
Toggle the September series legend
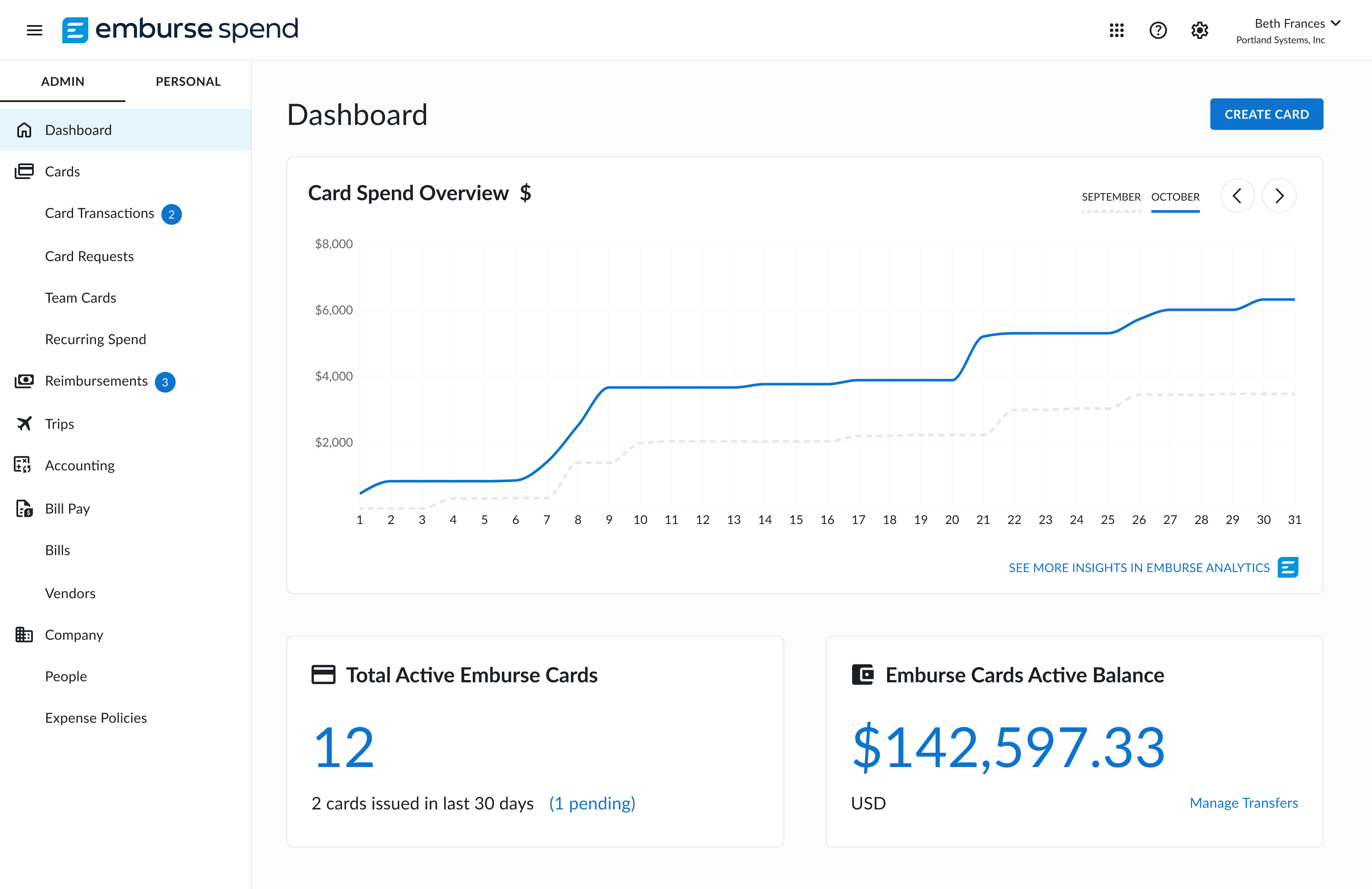(1111, 197)
